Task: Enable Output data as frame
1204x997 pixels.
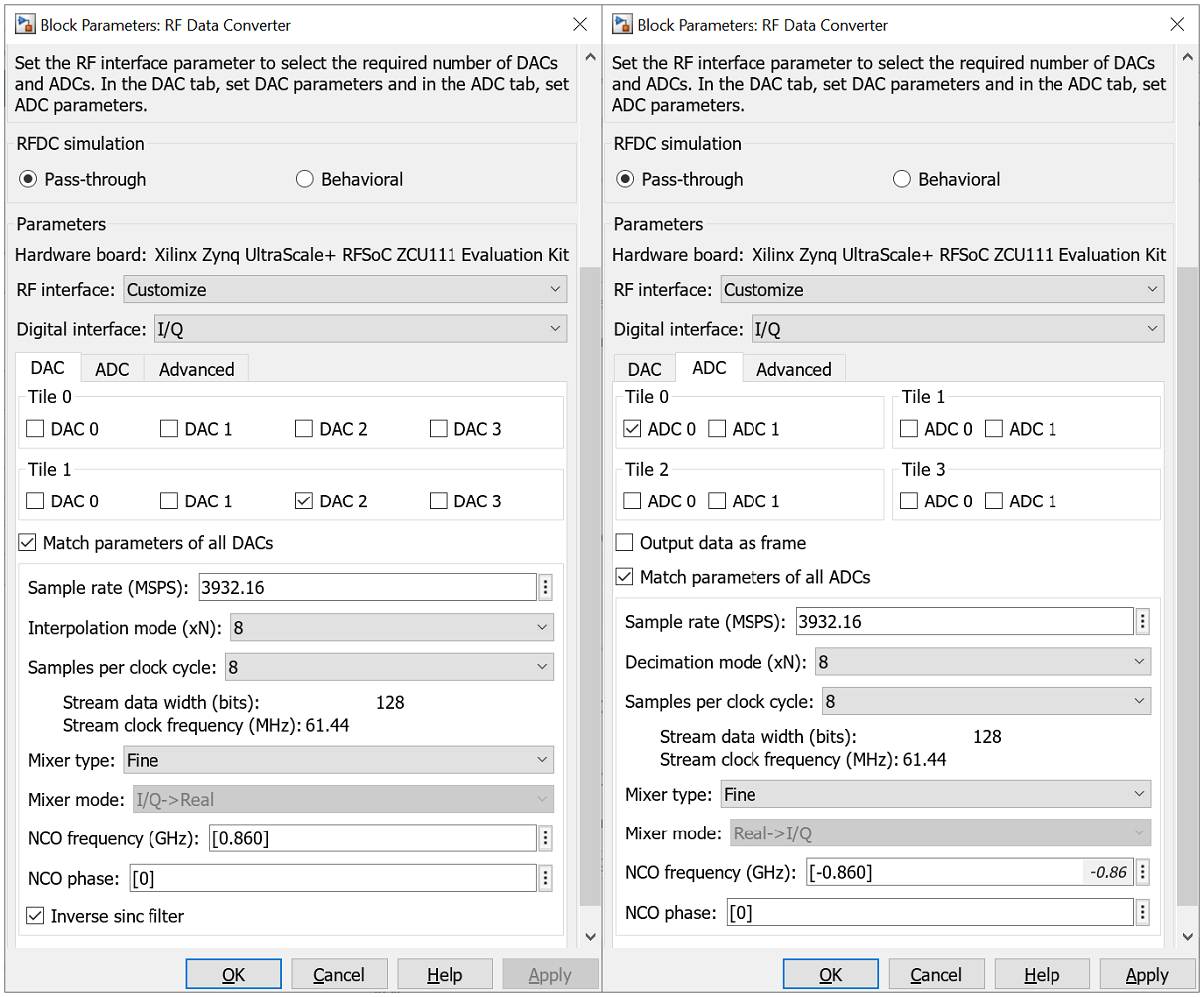Action: 624,542
